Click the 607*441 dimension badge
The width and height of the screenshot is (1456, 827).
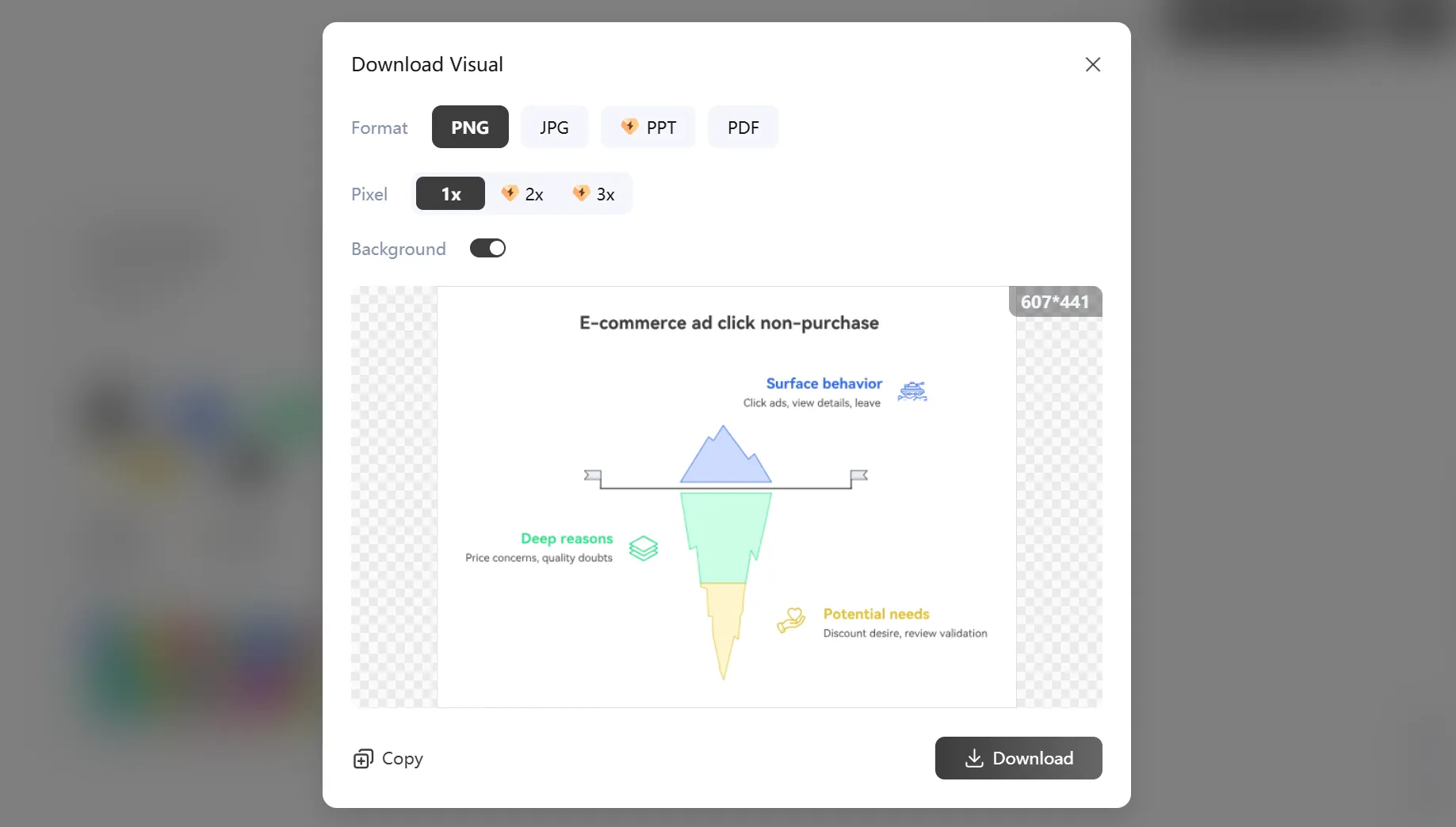pos(1054,302)
